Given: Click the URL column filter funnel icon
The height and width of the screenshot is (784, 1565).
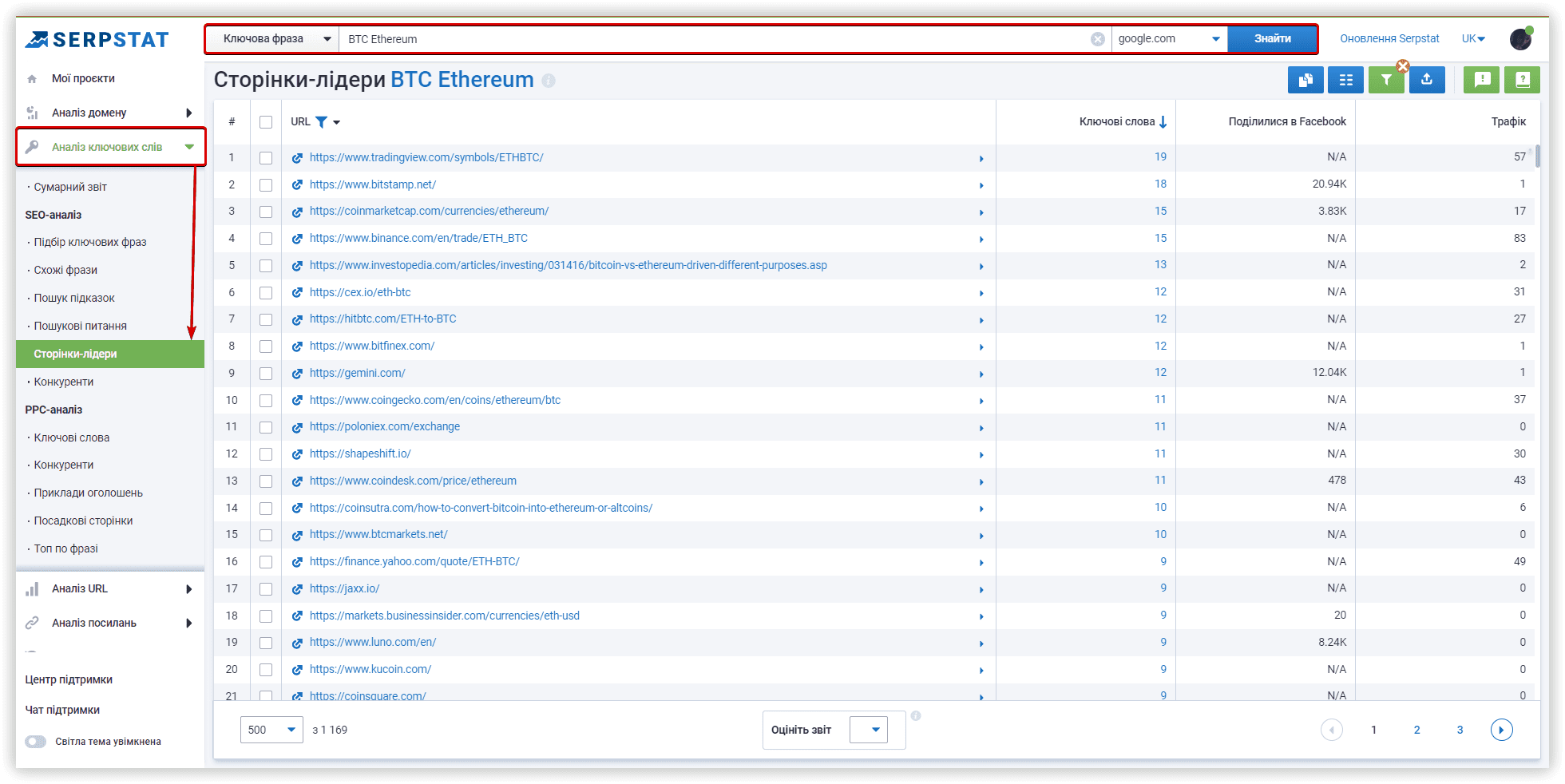Looking at the screenshot, I should (321, 122).
